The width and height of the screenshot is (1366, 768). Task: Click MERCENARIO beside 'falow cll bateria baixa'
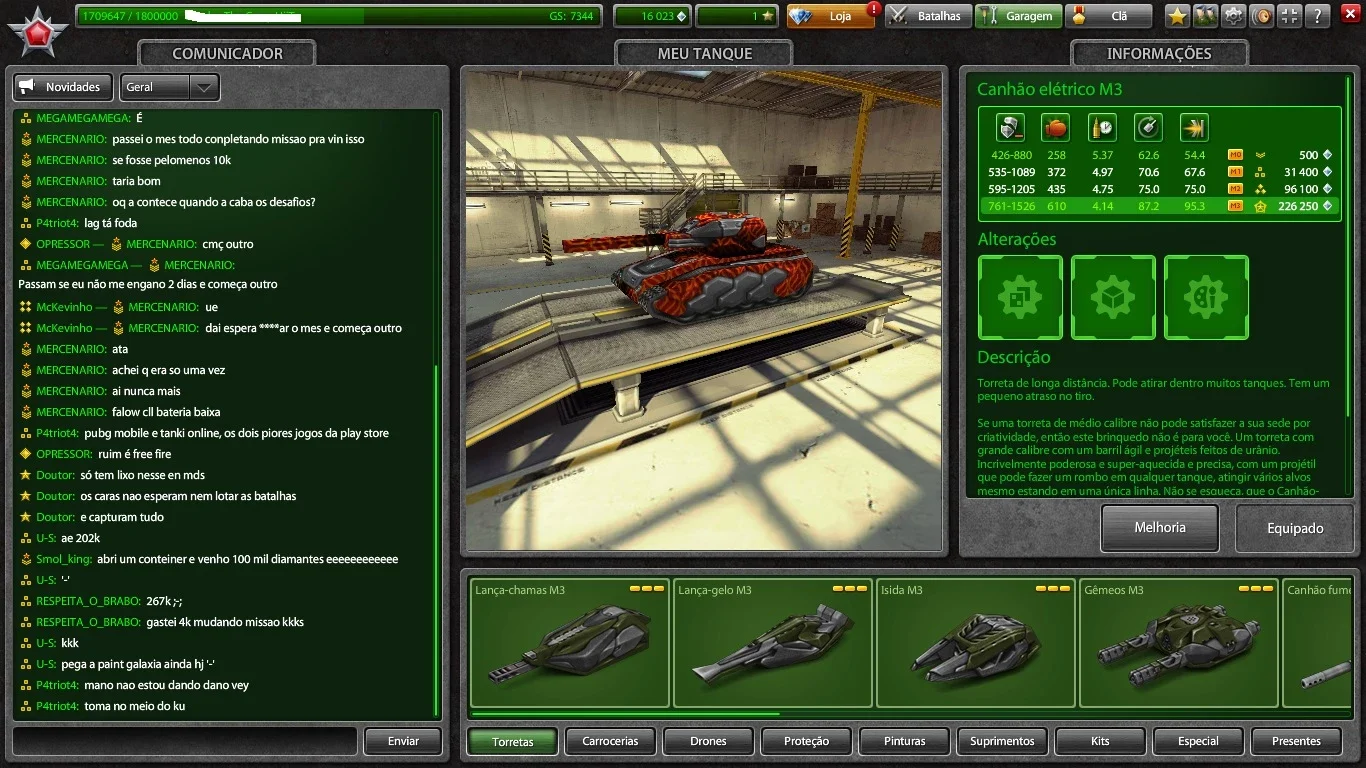click(71, 412)
